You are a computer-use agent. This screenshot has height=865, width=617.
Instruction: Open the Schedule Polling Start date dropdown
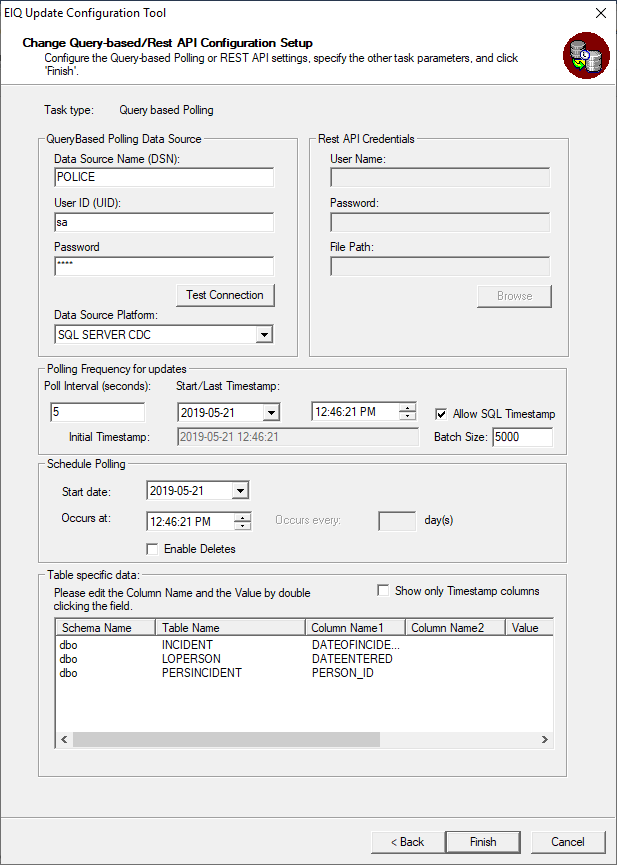click(239, 491)
